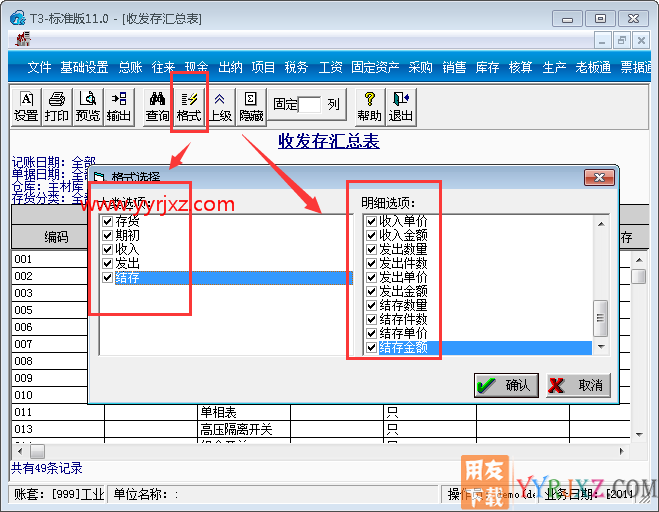Click the 确认 confirm button

point(506,385)
